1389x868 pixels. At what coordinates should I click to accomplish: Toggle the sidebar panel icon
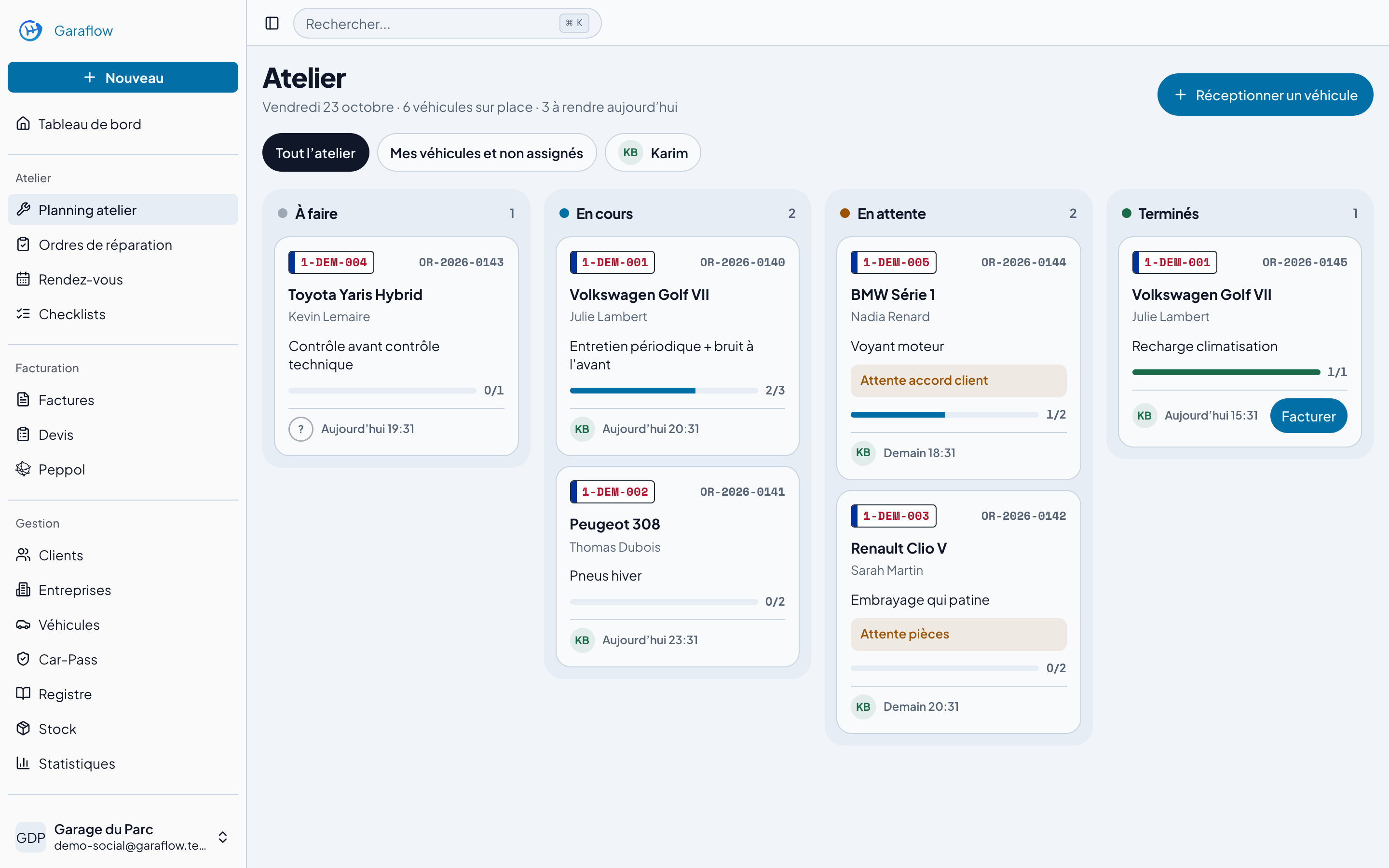(272, 24)
